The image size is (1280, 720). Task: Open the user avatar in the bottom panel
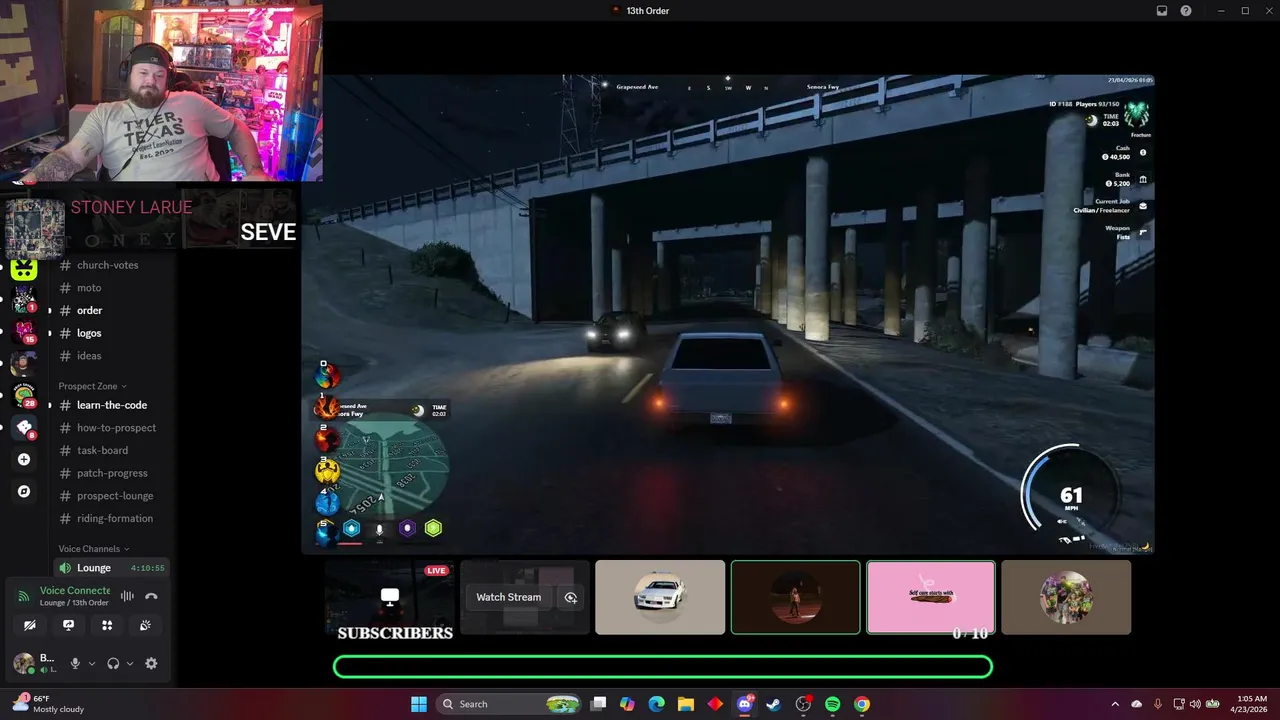(x=23, y=663)
